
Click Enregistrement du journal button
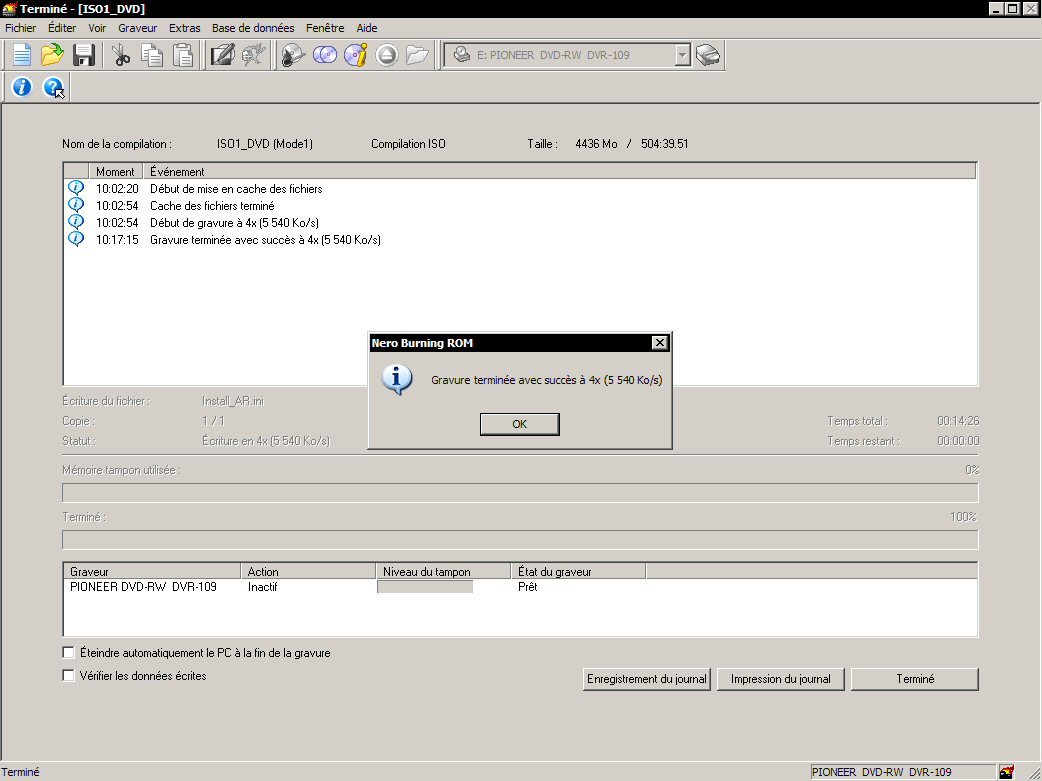pos(647,679)
